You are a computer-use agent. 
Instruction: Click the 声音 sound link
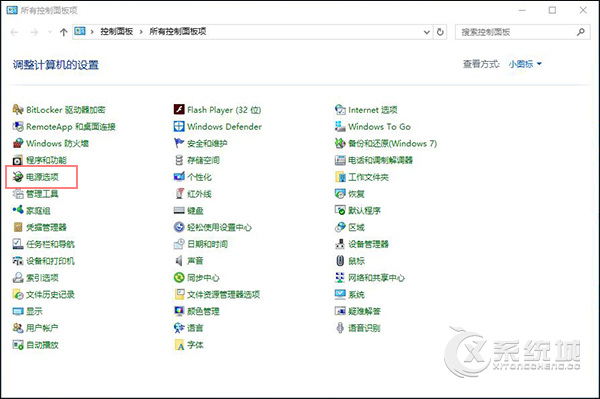point(195,261)
